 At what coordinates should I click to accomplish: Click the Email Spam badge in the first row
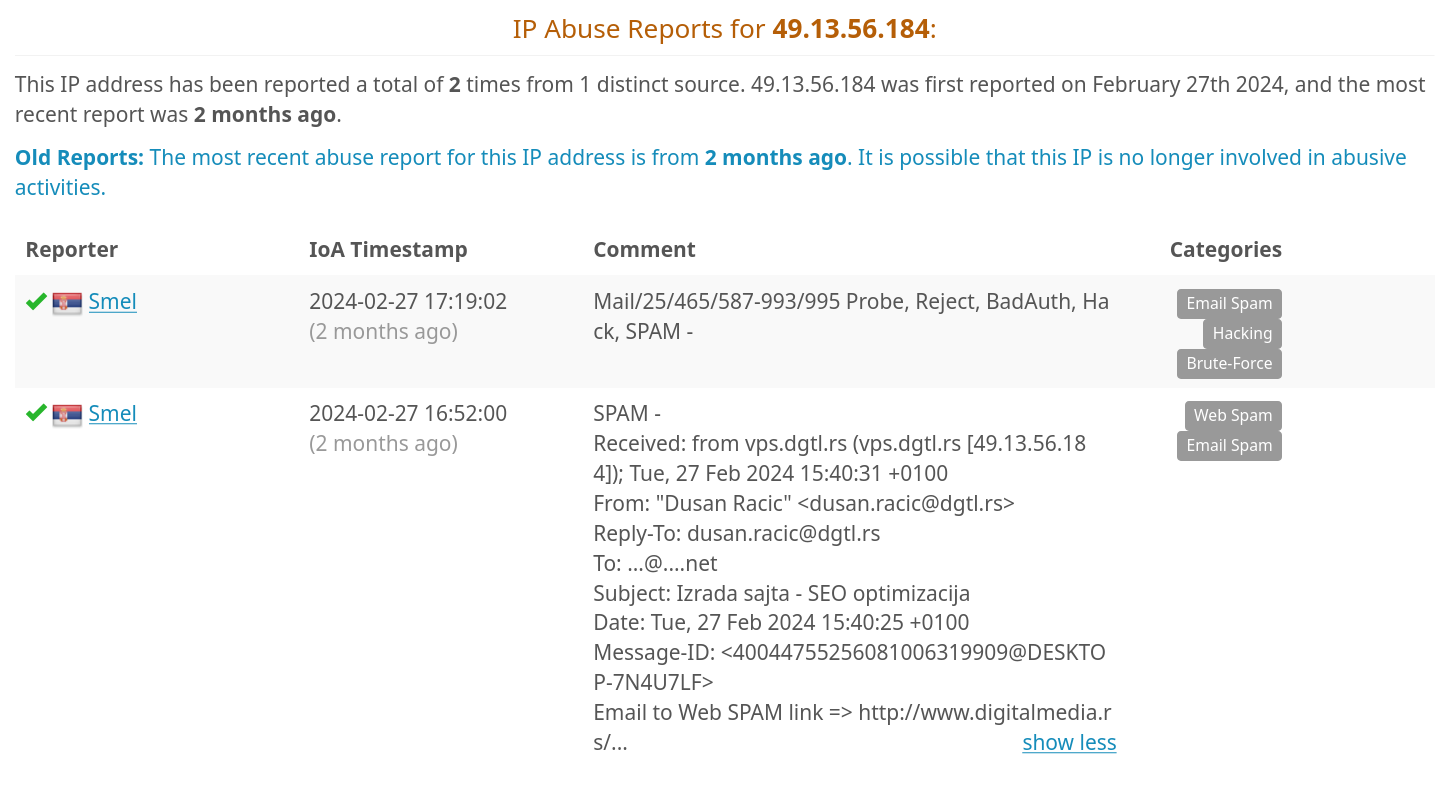(1229, 304)
